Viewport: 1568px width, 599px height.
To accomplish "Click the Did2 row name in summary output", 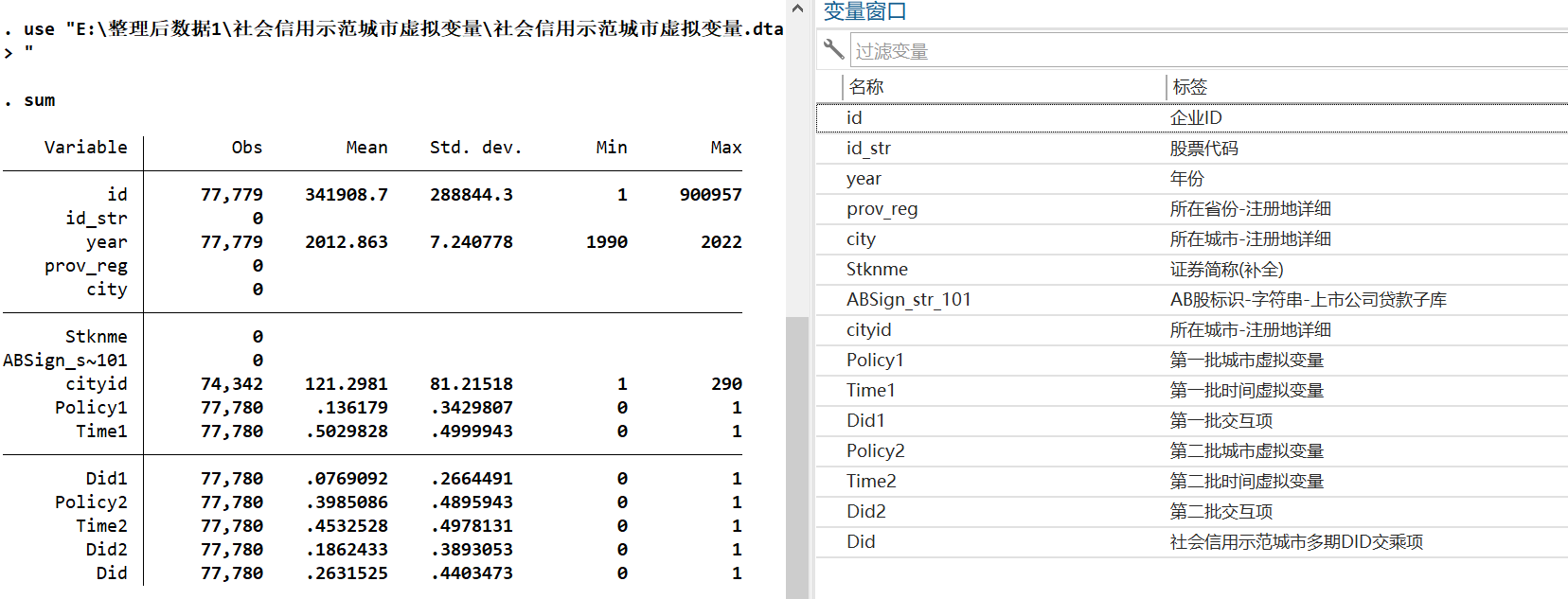I will tap(106, 550).
